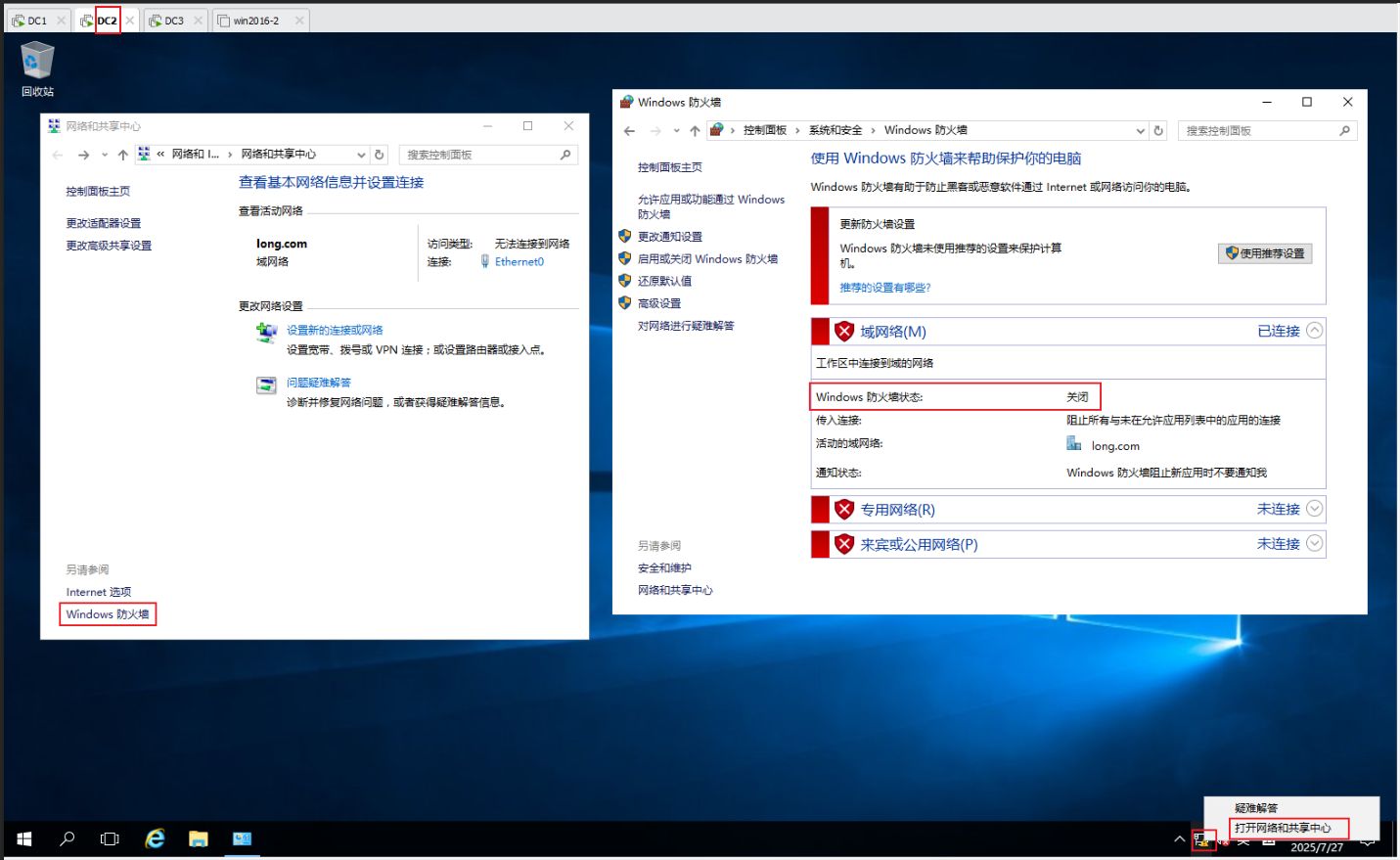
Task: Open 网络和共享中心 link in Firewall window
Action: (x=675, y=591)
